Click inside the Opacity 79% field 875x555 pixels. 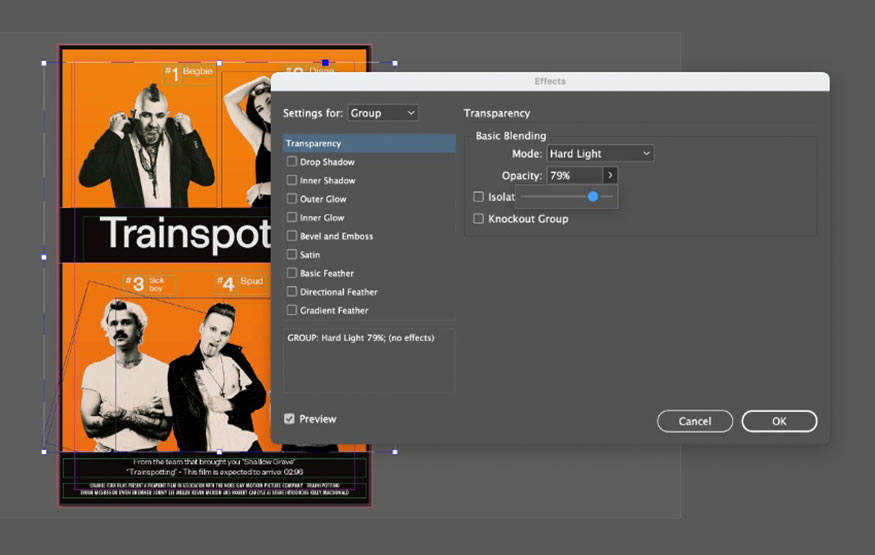[575, 175]
